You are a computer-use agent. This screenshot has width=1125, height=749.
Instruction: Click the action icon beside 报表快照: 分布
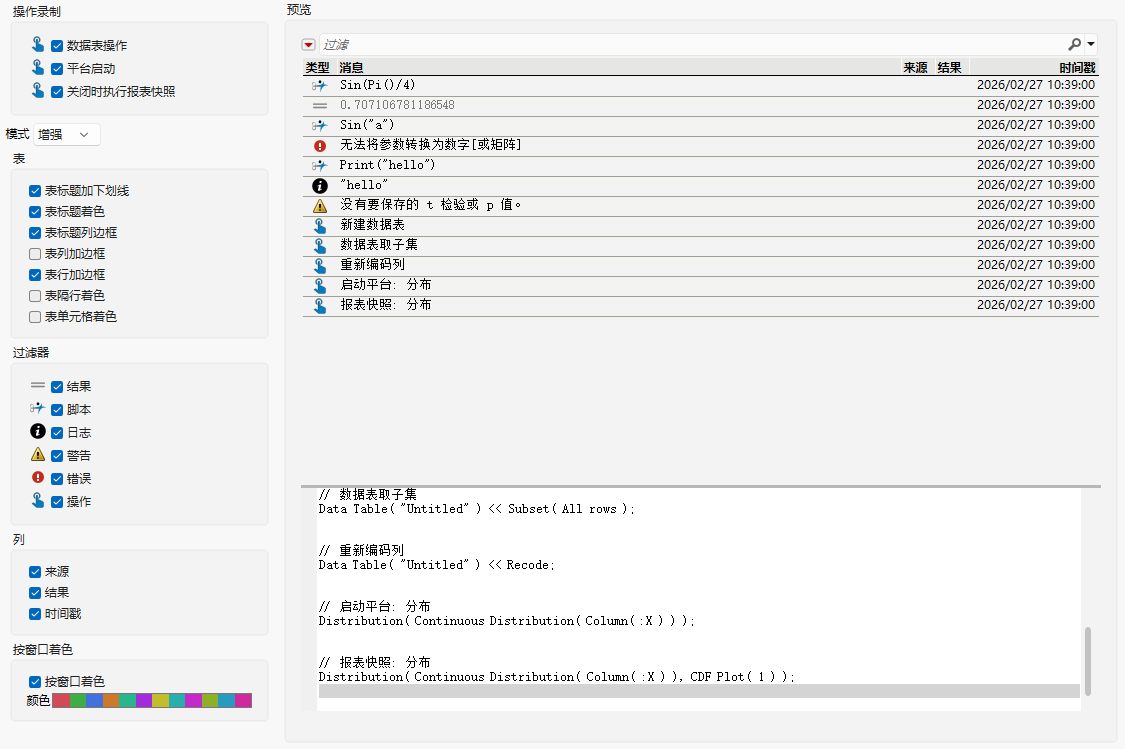(x=320, y=306)
